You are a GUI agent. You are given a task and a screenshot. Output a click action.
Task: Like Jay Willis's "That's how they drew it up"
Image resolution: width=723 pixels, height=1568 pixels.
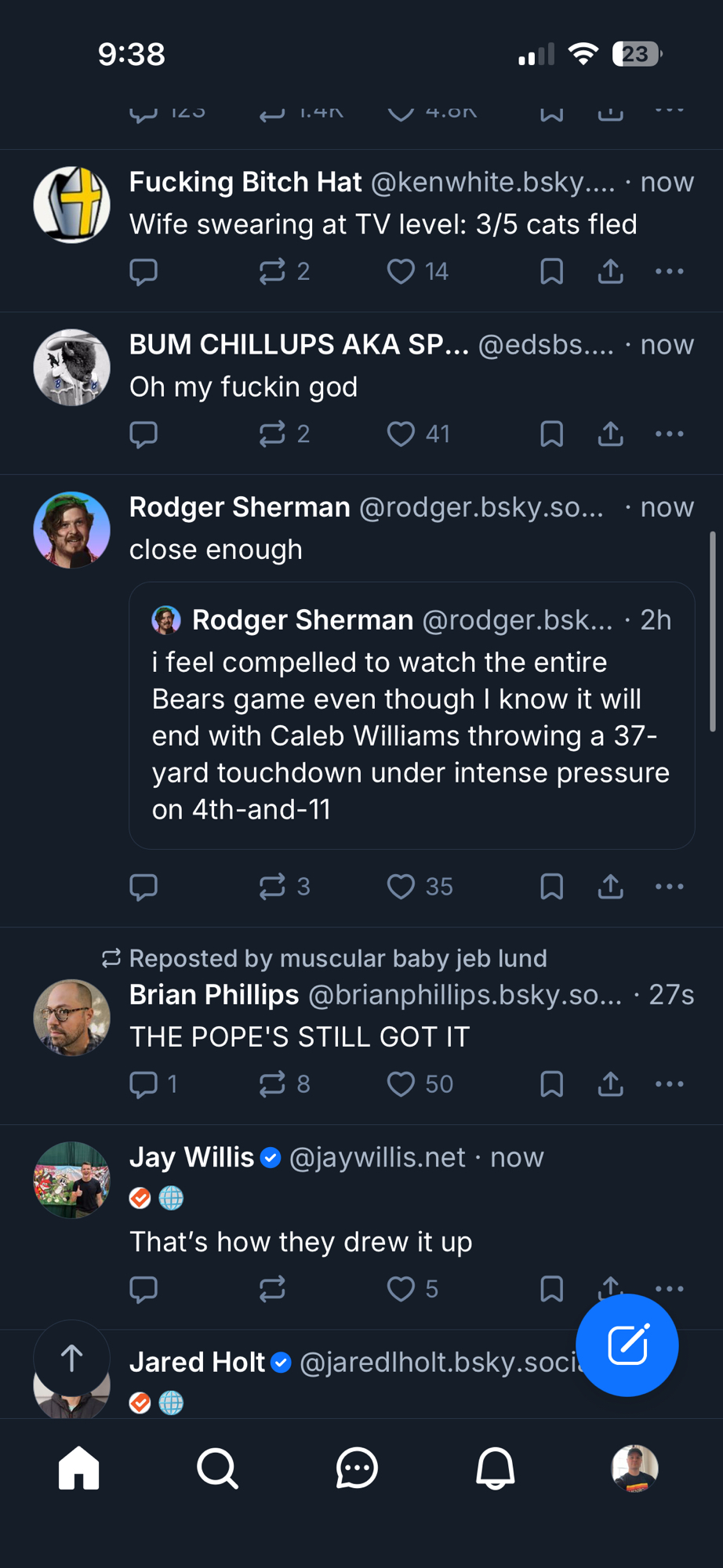coord(401,1289)
